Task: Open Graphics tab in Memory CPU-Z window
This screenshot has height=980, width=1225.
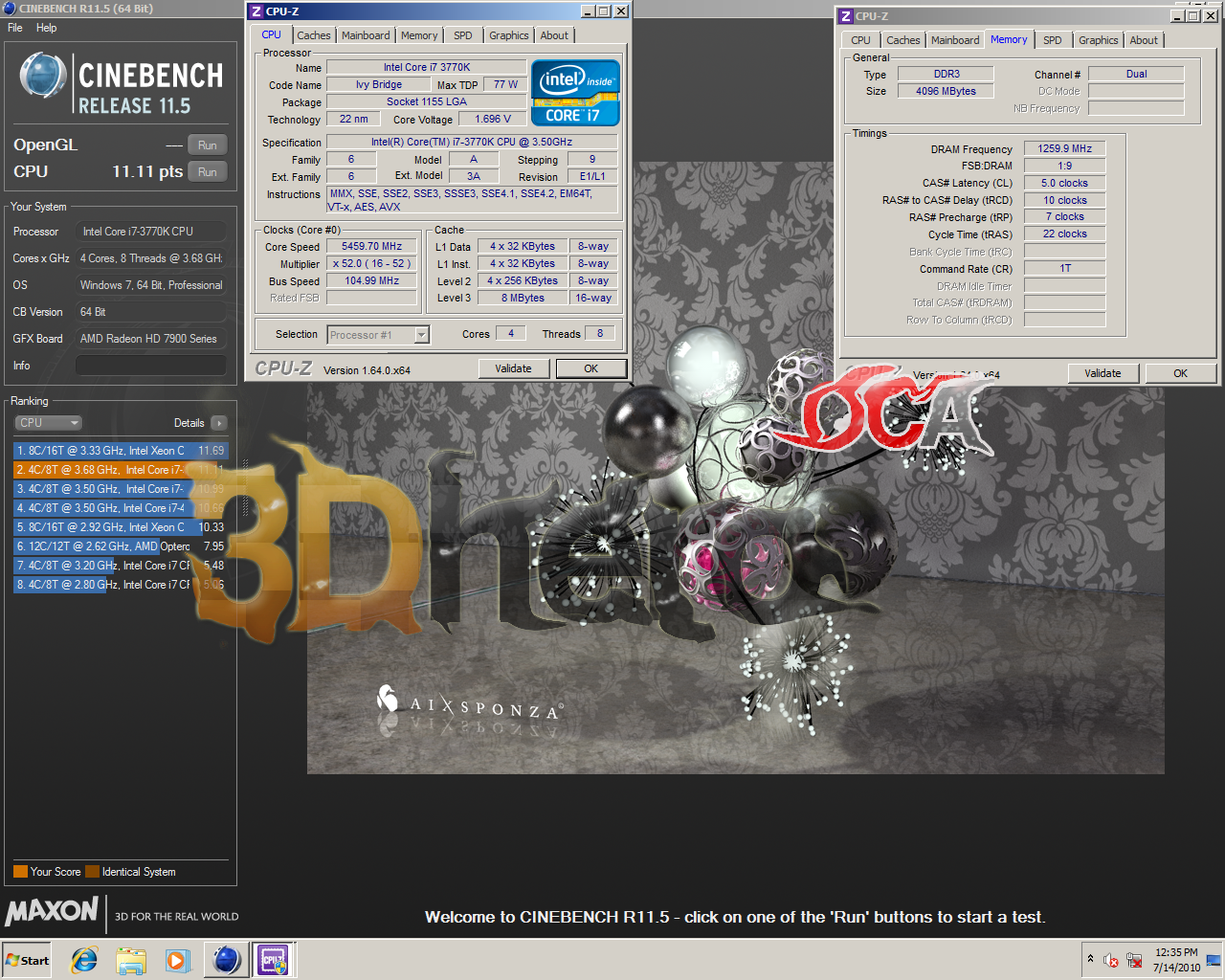Action: tap(1099, 40)
